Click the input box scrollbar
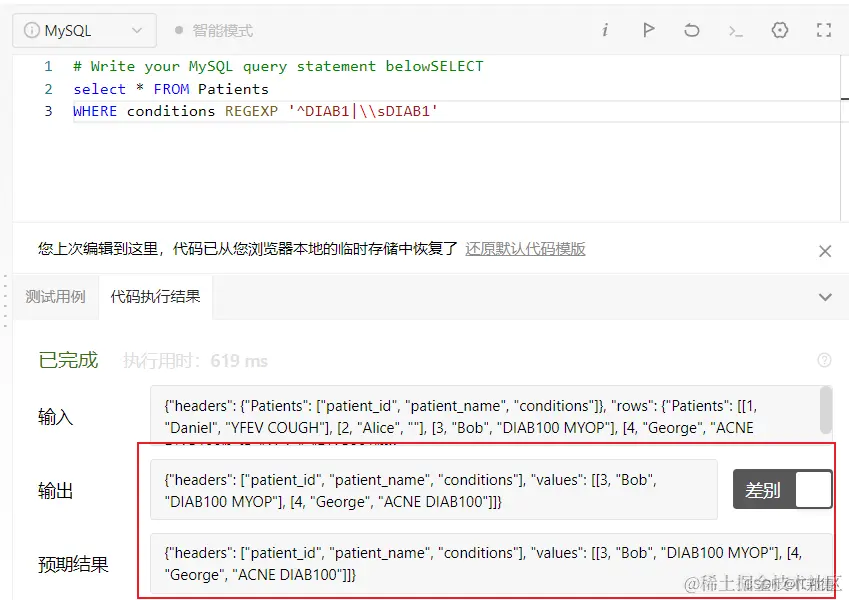The width and height of the screenshot is (849, 600). (826, 410)
